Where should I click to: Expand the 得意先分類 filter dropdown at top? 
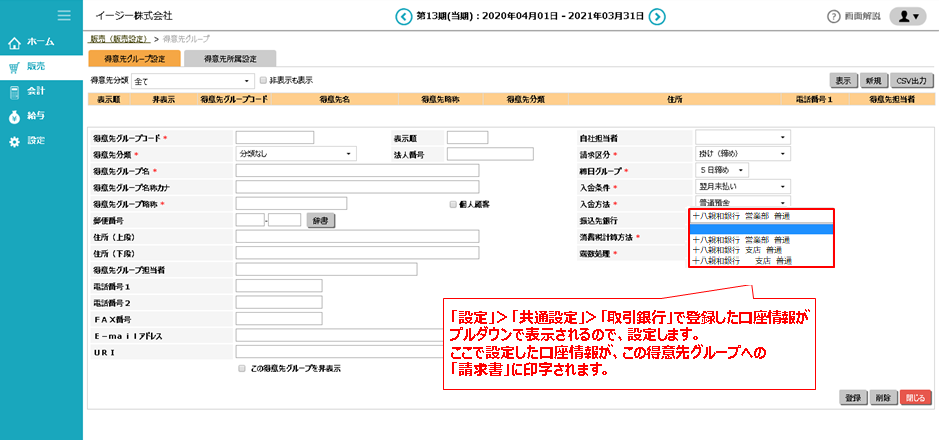click(190, 80)
